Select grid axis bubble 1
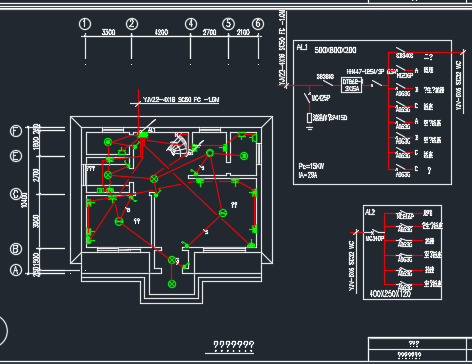The width and height of the screenshot is (472, 364). pos(85,24)
